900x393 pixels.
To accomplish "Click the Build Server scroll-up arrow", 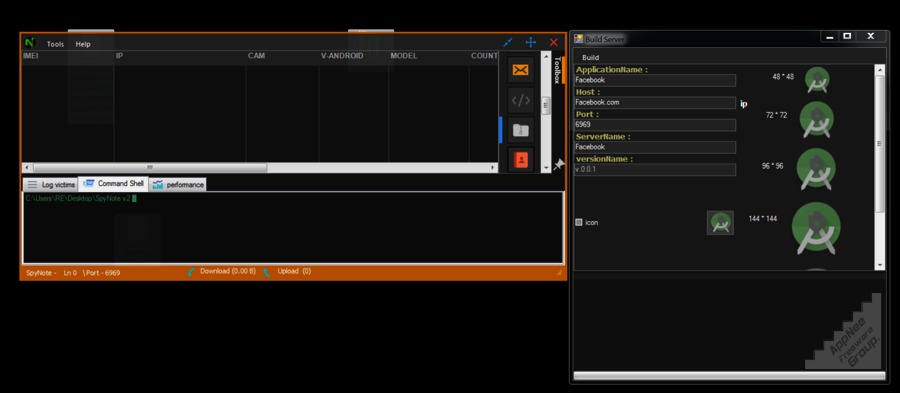I will click(x=879, y=69).
